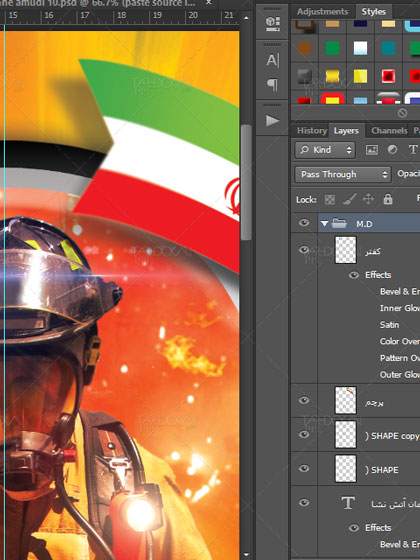Filter layers by adjustment circle icon
The height and width of the screenshot is (560, 420).
tap(392, 150)
